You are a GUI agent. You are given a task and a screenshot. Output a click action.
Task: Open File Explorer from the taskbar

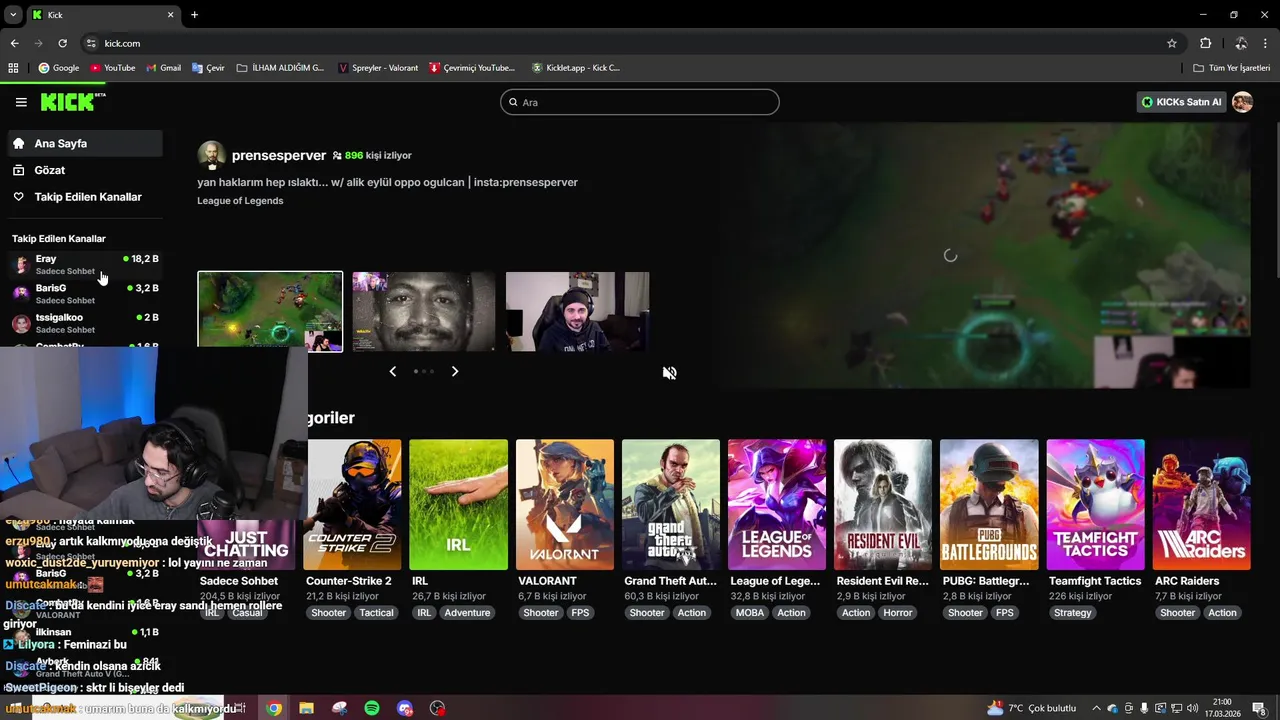pos(307,708)
